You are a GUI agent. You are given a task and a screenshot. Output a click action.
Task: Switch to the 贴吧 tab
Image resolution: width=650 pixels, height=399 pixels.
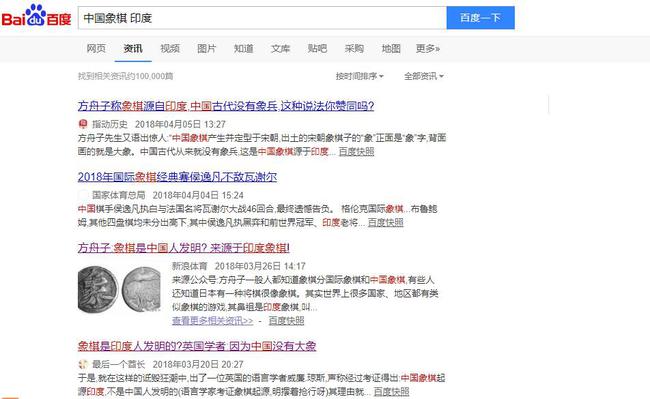tap(318, 48)
